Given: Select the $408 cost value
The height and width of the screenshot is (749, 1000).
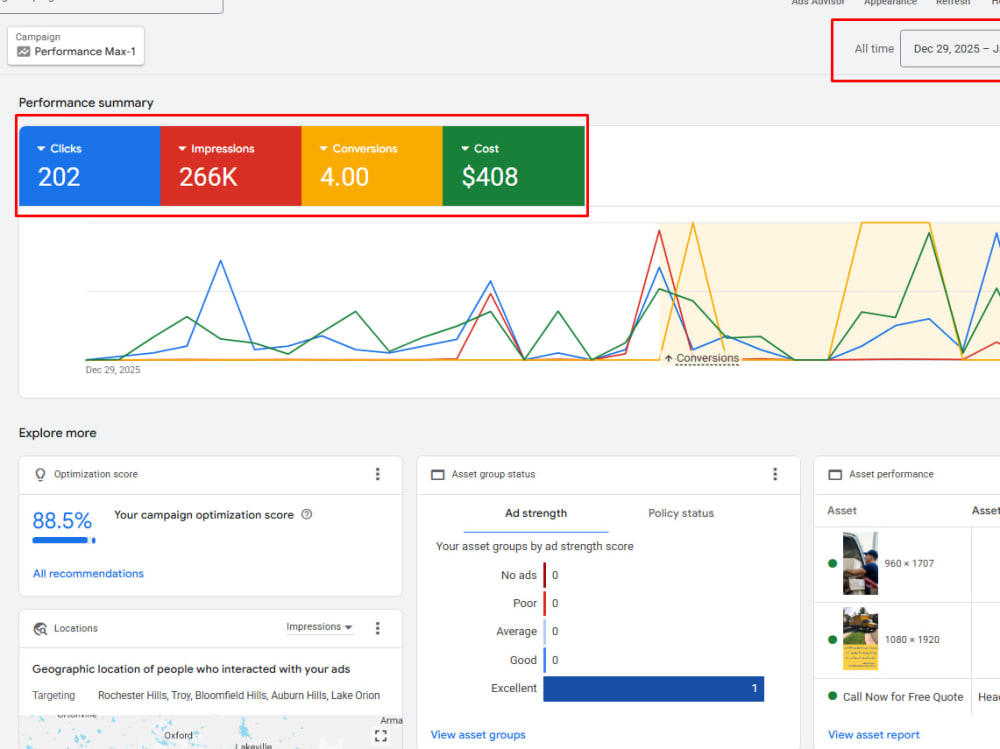Looking at the screenshot, I should tap(490, 177).
